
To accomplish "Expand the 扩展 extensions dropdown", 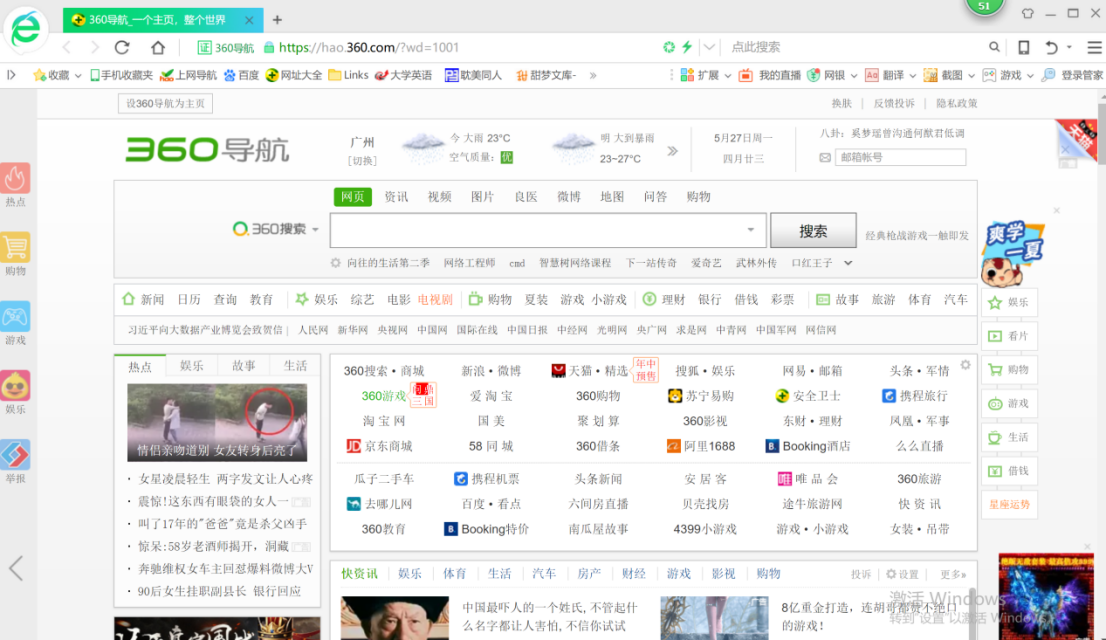I will click(727, 76).
